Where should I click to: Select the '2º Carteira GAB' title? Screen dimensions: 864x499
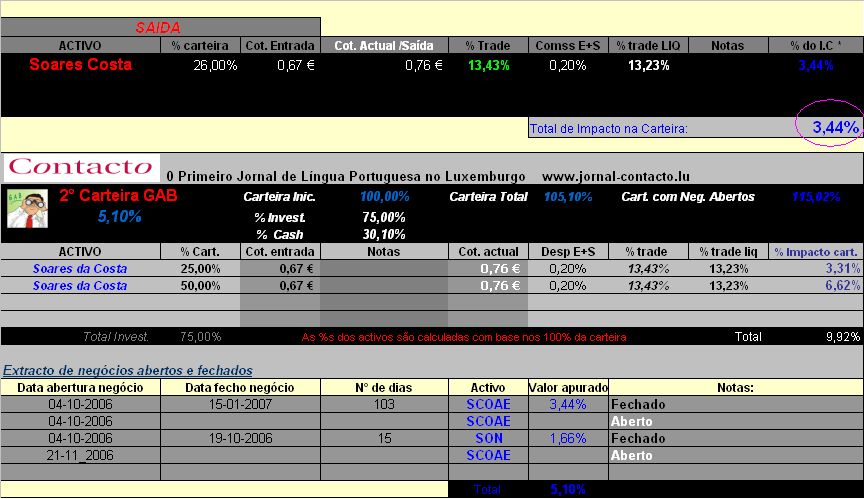click(118, 196)
